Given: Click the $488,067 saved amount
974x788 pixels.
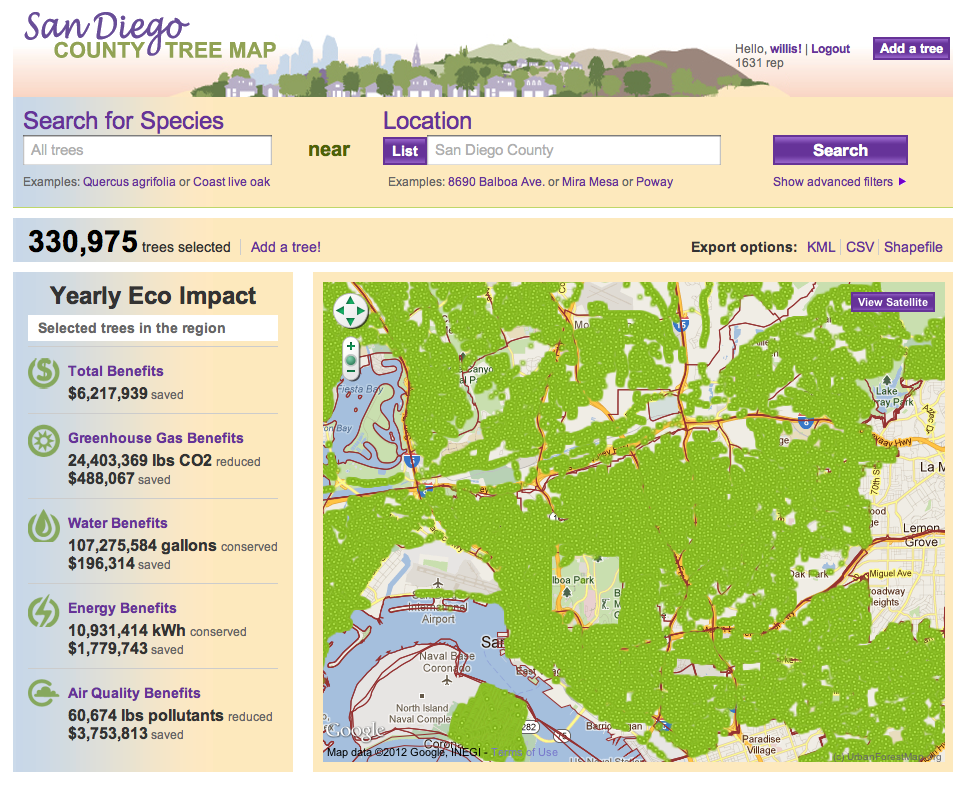Looking at the screenshot, I should (x=119, y=479).
